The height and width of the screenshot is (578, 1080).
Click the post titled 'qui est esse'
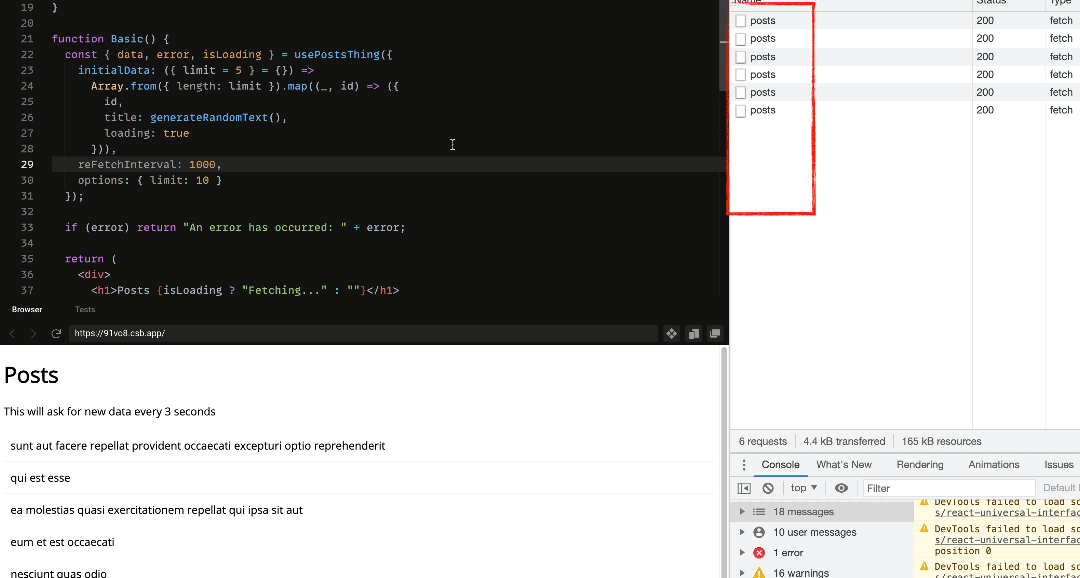coord(41,478)
